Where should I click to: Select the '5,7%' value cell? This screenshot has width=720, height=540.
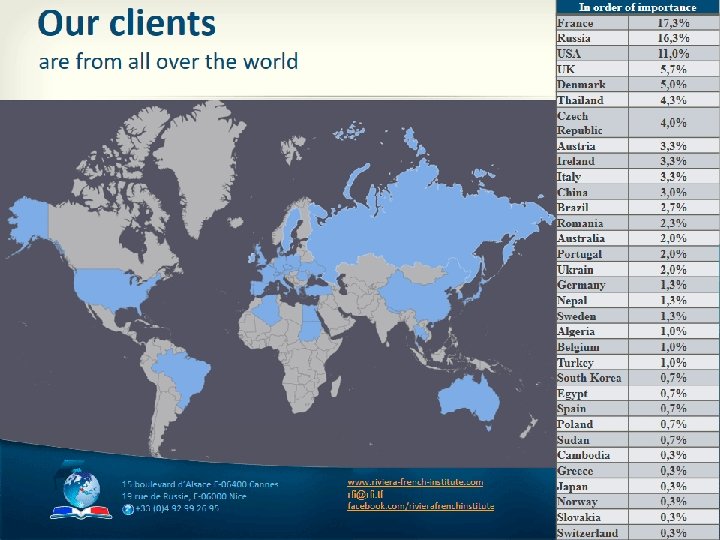673,69
